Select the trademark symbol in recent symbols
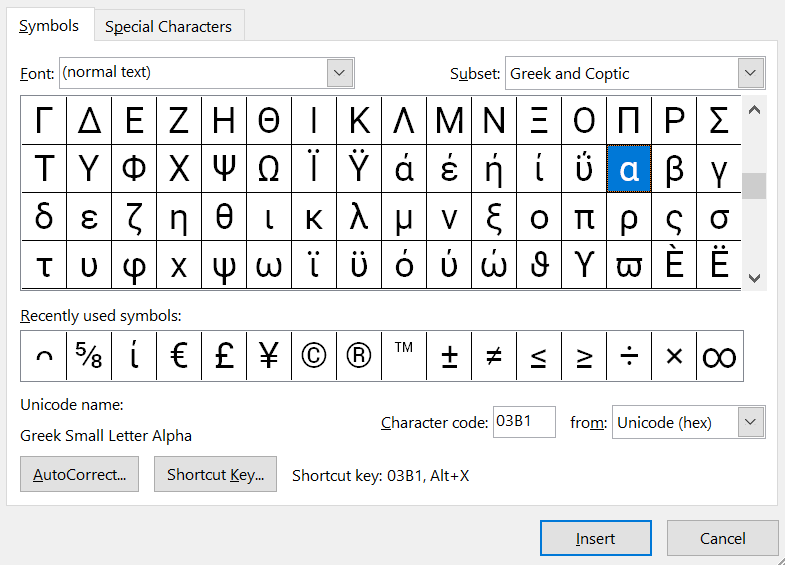Screen dimensions: 785x565 pyautogui.click(x=404, y=357)
